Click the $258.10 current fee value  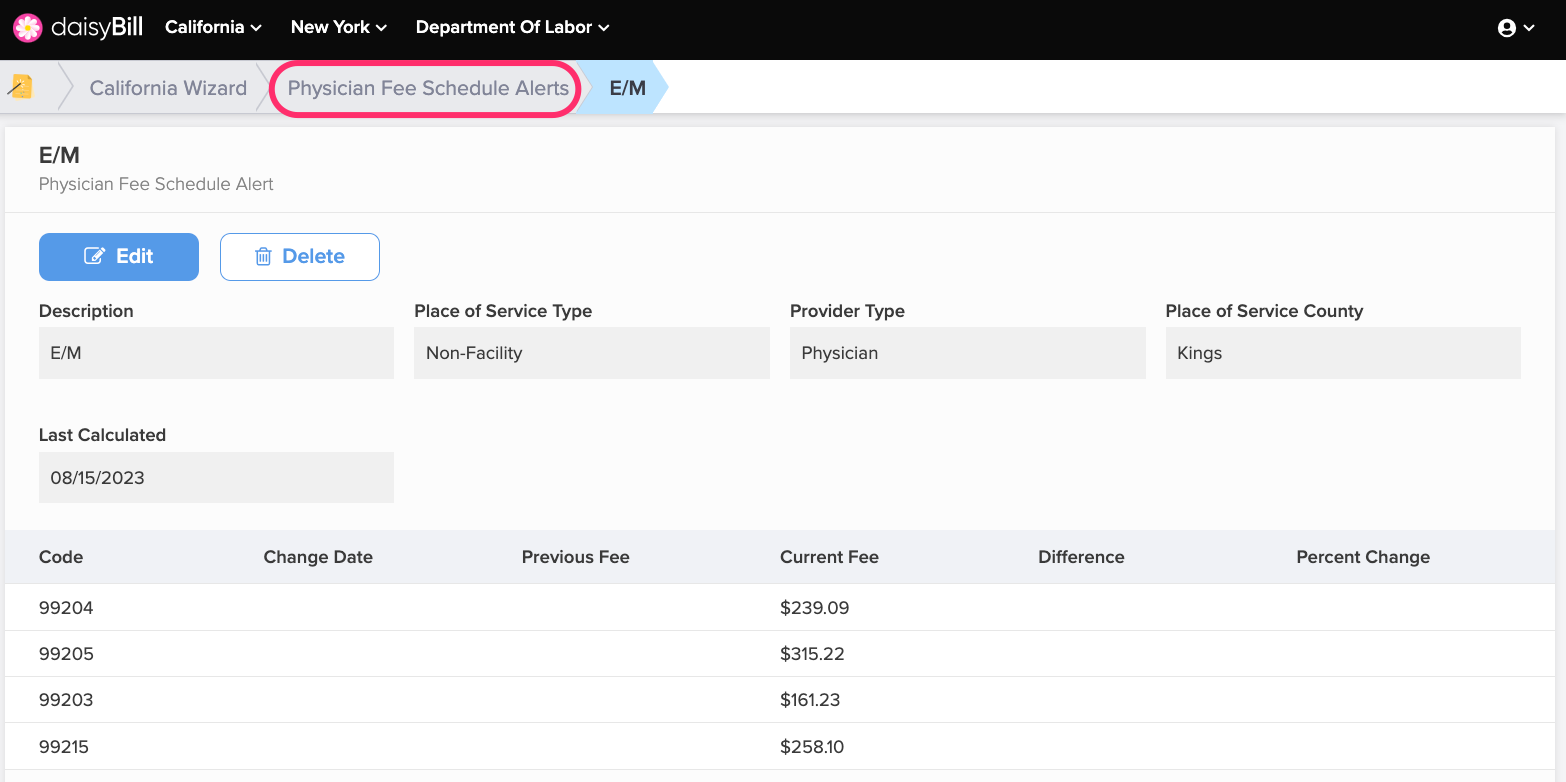(813, 746)
